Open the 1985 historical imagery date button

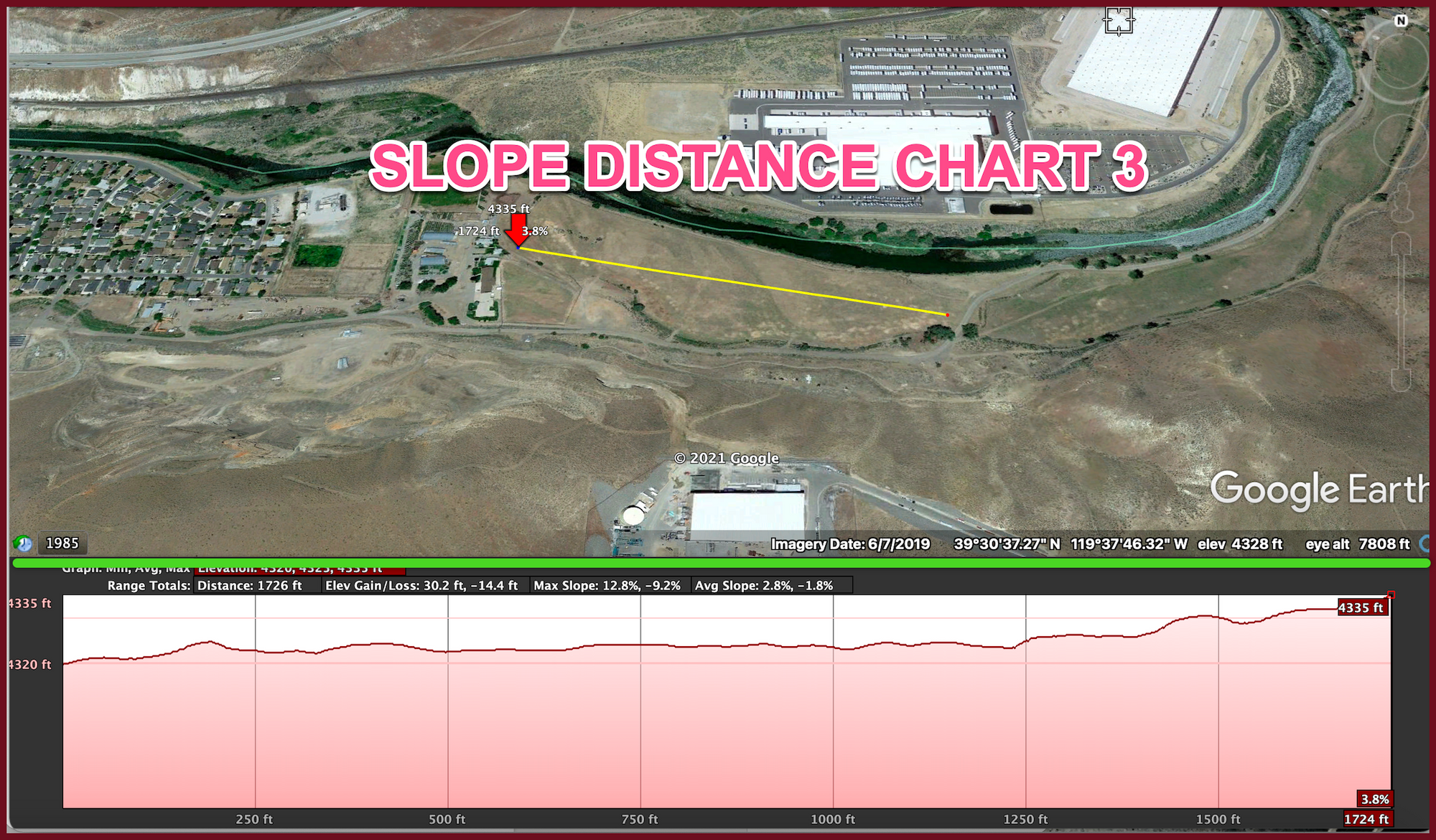tap(62, 543)
